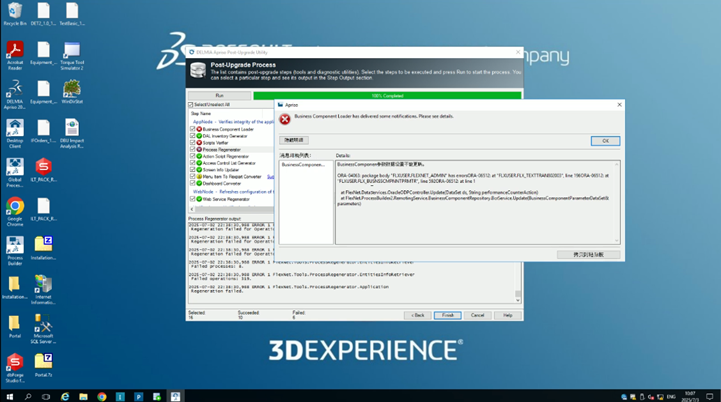Open the DET2_1.0_1 file icon
Screen dimensions: 721x402
point(43,14)
